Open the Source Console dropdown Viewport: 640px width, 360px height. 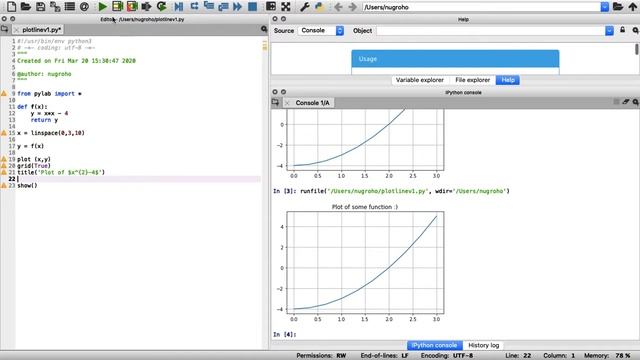[x=322, y=31]
